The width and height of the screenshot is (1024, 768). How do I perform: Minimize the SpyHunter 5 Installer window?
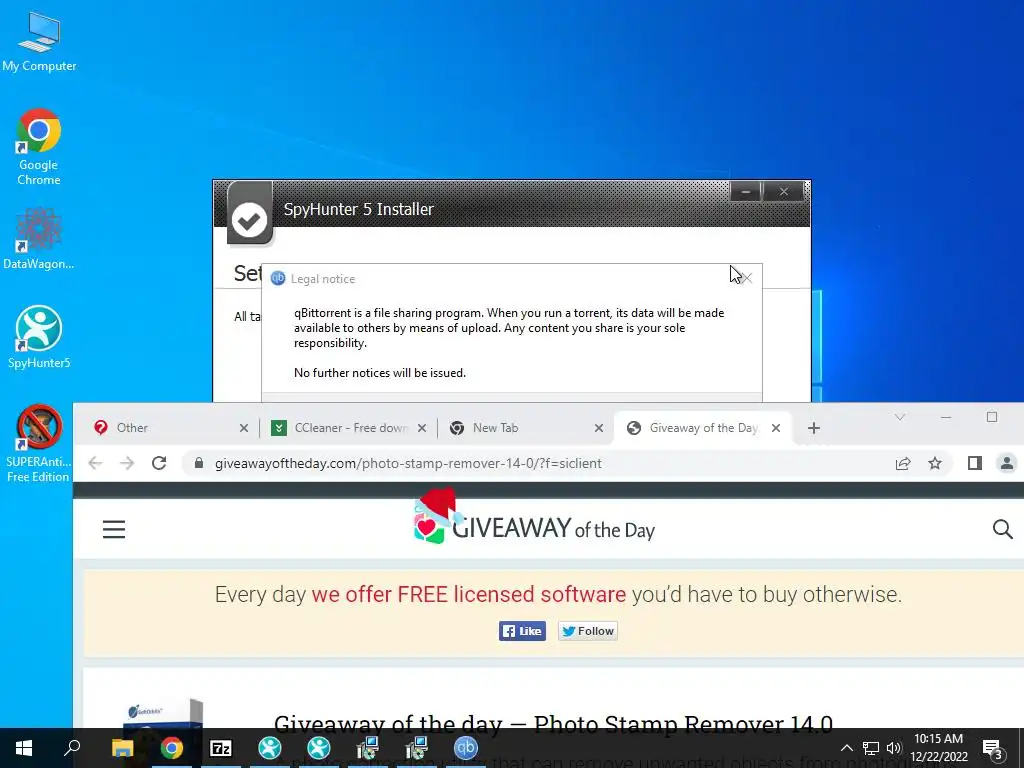745,191
